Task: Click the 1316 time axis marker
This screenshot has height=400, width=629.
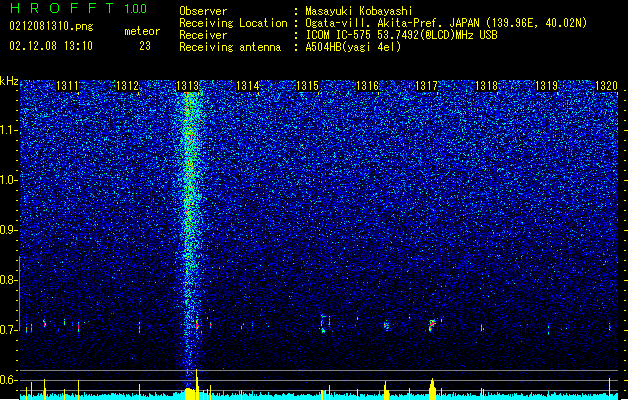Action: pos(367,86)
